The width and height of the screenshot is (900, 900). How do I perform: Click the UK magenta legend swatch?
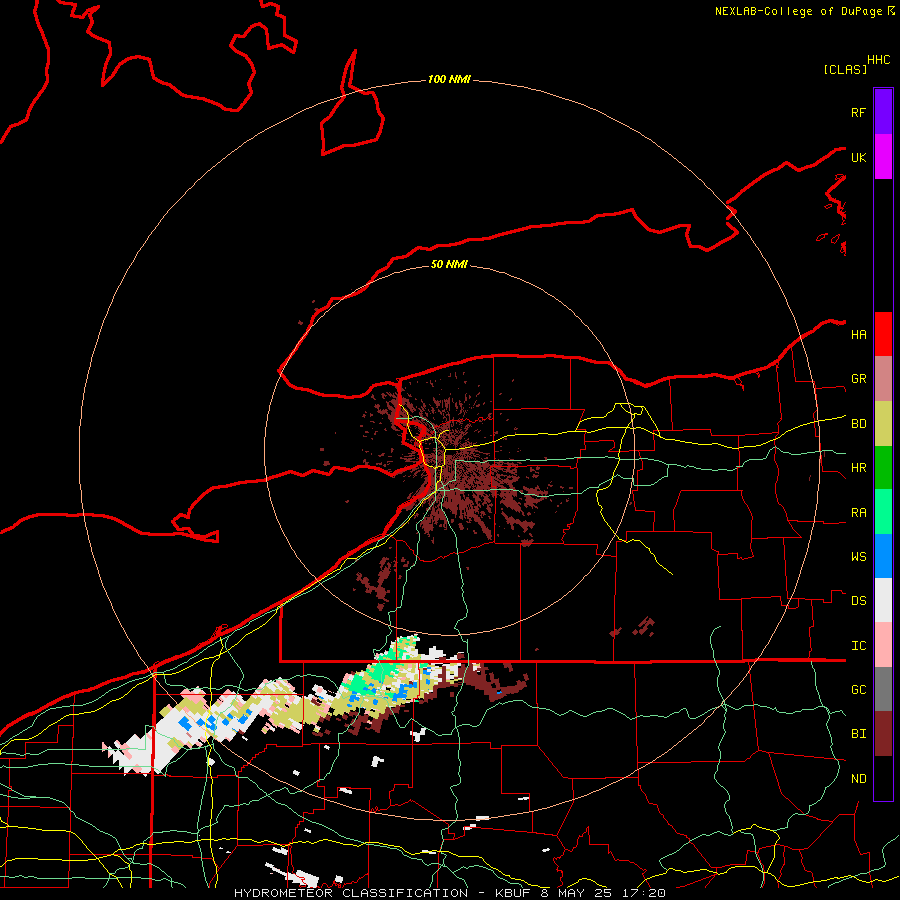(x=883, y=157)
